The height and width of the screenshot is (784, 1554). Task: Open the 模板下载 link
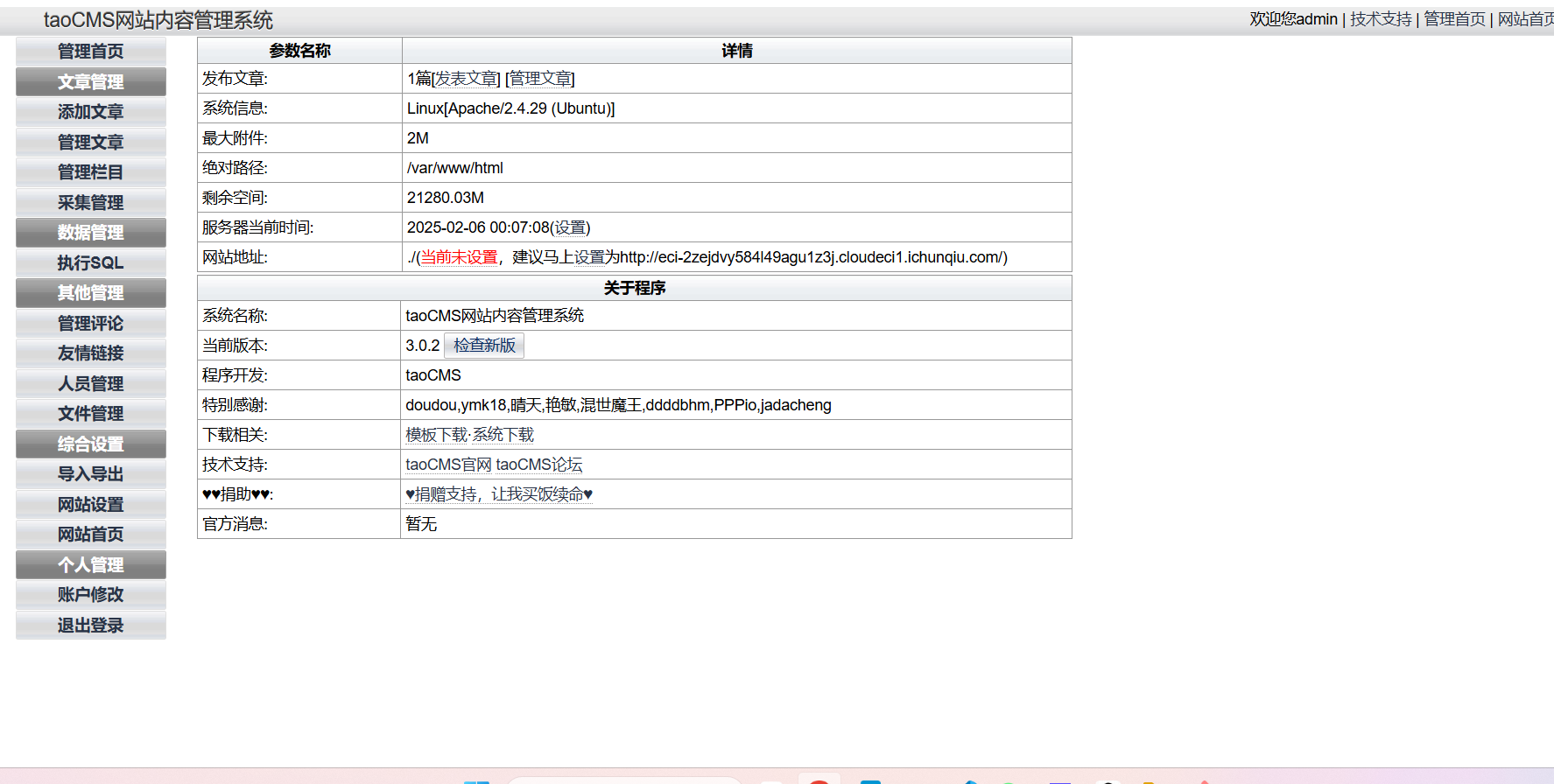(x=436, y=435)
